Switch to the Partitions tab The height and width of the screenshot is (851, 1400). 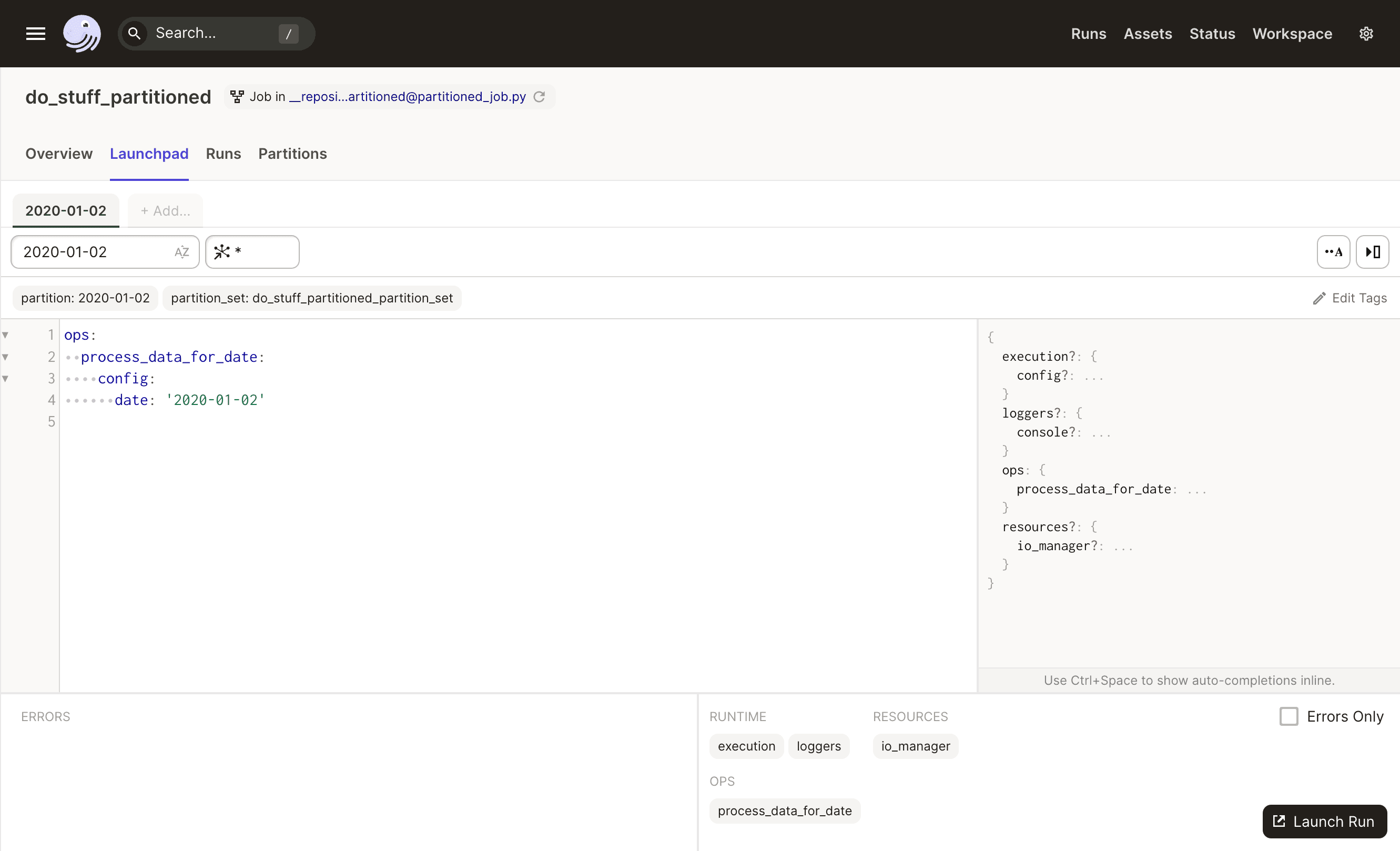[293, 153]
